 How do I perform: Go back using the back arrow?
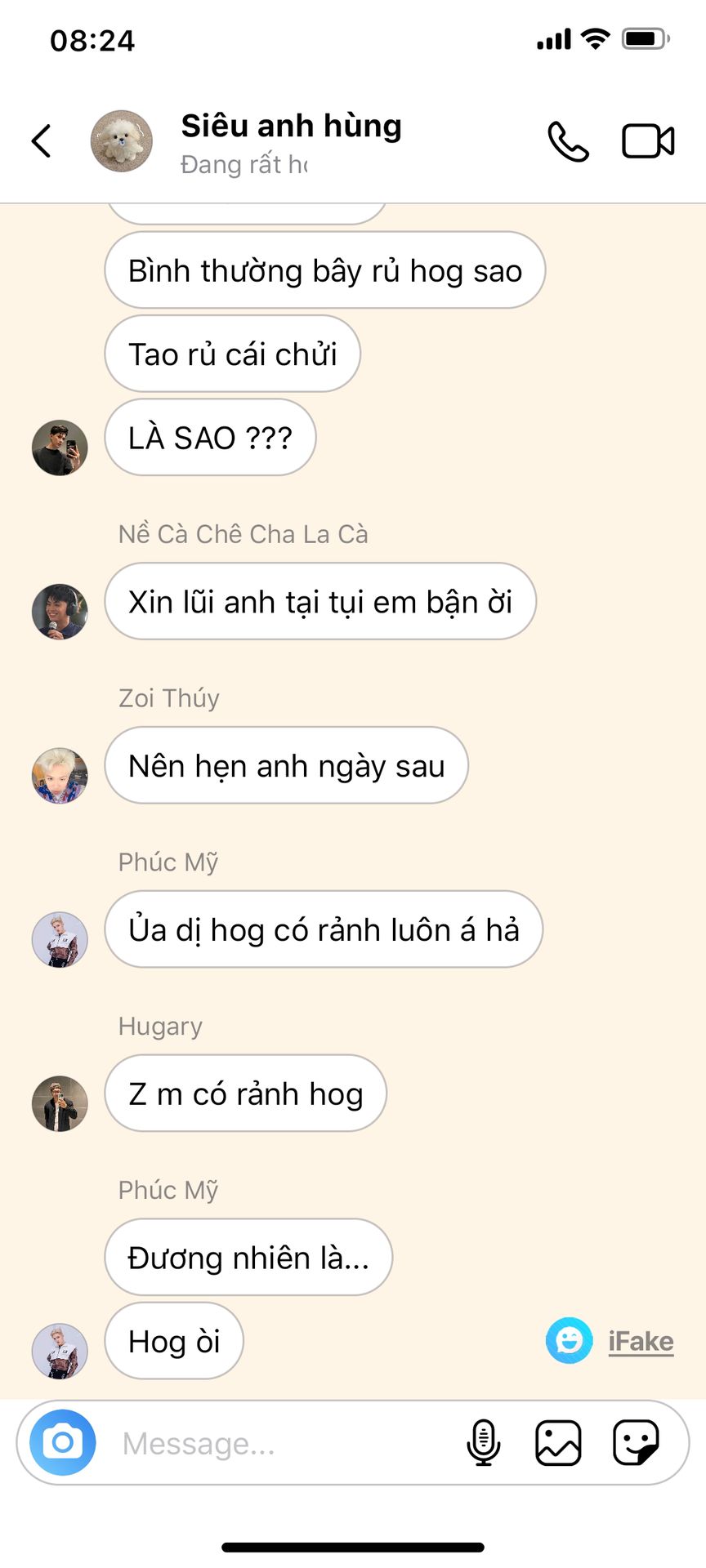pyautogui.click(x=42, y=140)
